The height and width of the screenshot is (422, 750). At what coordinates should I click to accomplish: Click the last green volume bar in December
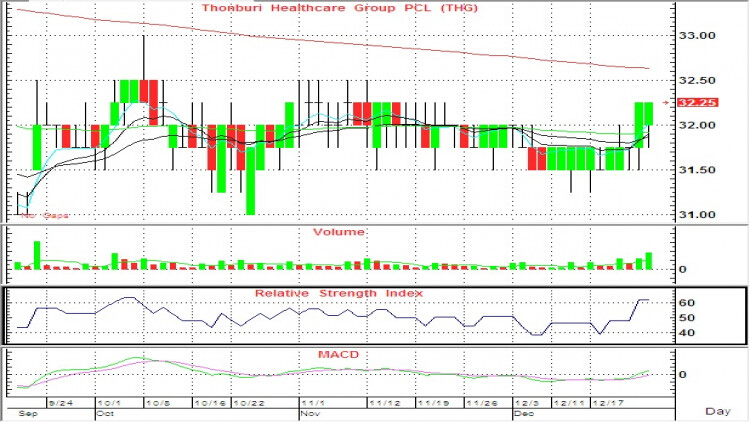649,261
